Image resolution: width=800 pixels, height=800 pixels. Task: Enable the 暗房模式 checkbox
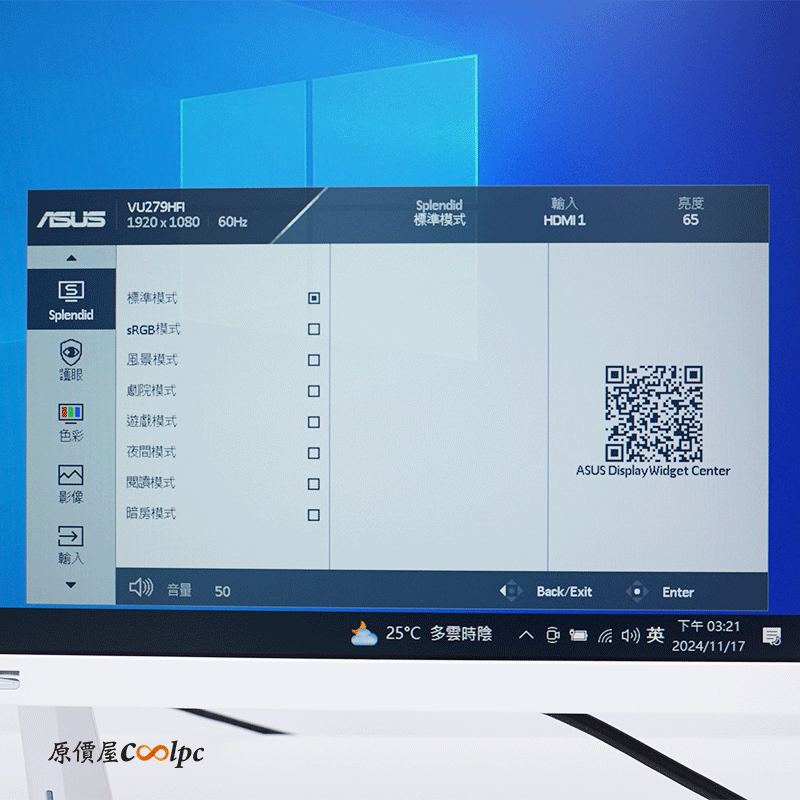(314, 515)
